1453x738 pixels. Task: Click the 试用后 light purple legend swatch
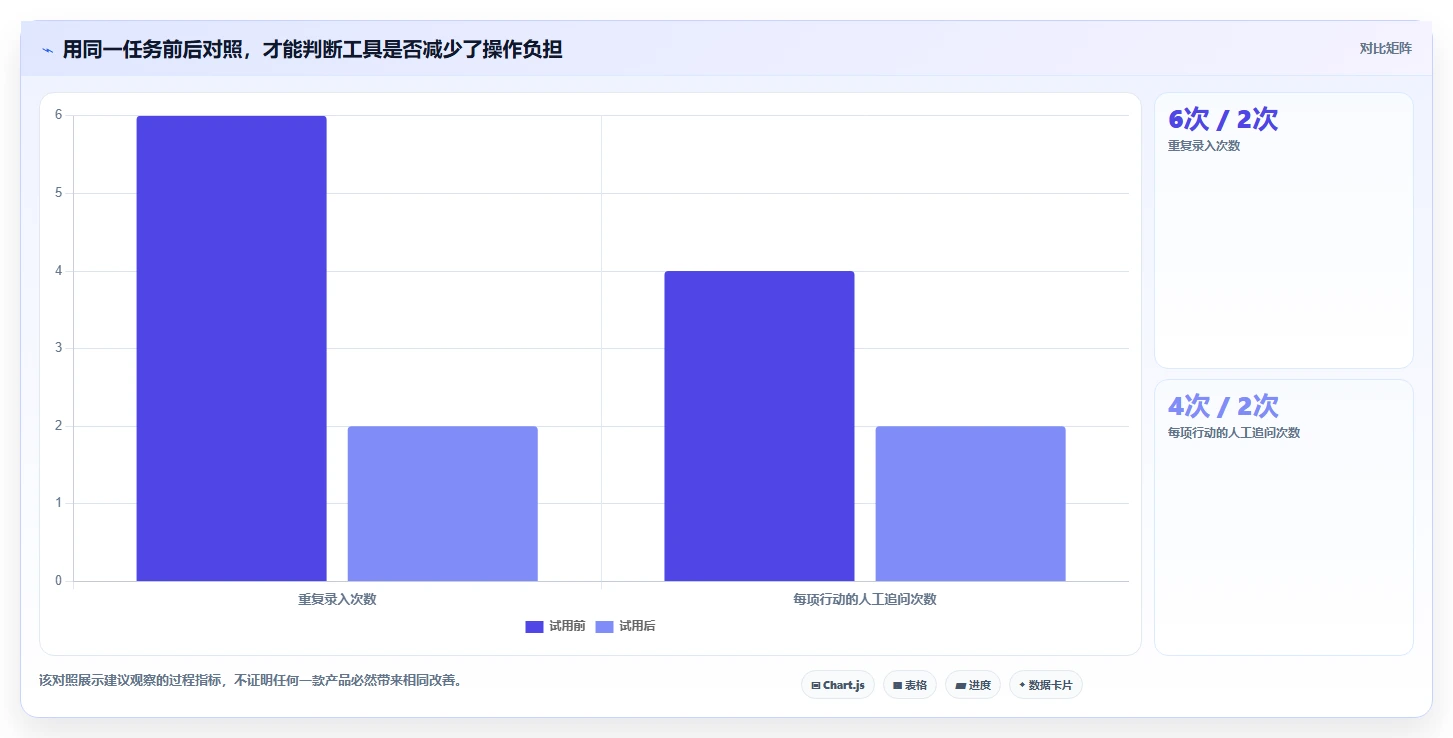[604, 627]
